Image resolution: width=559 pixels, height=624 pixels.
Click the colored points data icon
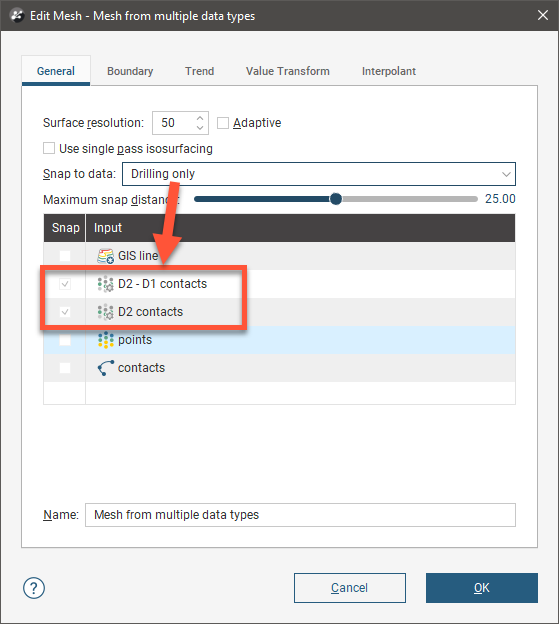106,340
